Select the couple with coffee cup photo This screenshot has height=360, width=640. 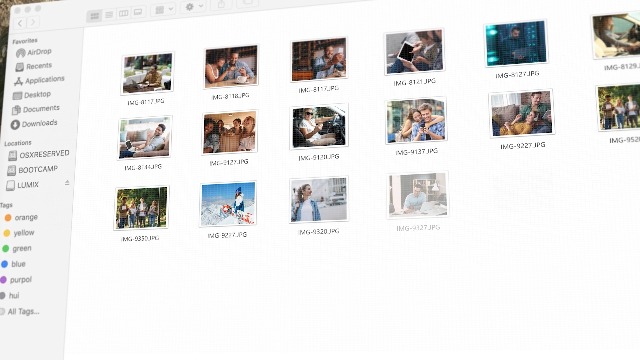click(x=231, y=67)
